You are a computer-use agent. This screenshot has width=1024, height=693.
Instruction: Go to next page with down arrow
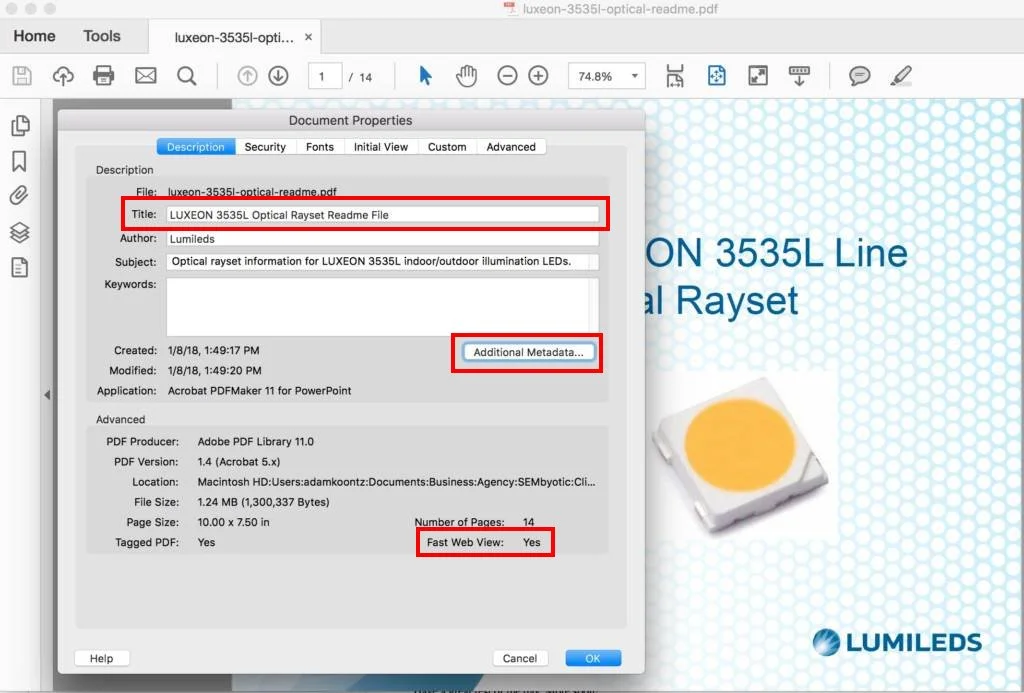pyautogui.click(x=278, y=76)
